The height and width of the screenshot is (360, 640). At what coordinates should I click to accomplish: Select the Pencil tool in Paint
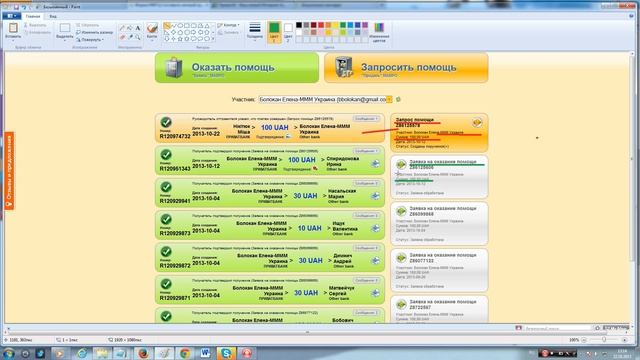click(x=122, y=28)
